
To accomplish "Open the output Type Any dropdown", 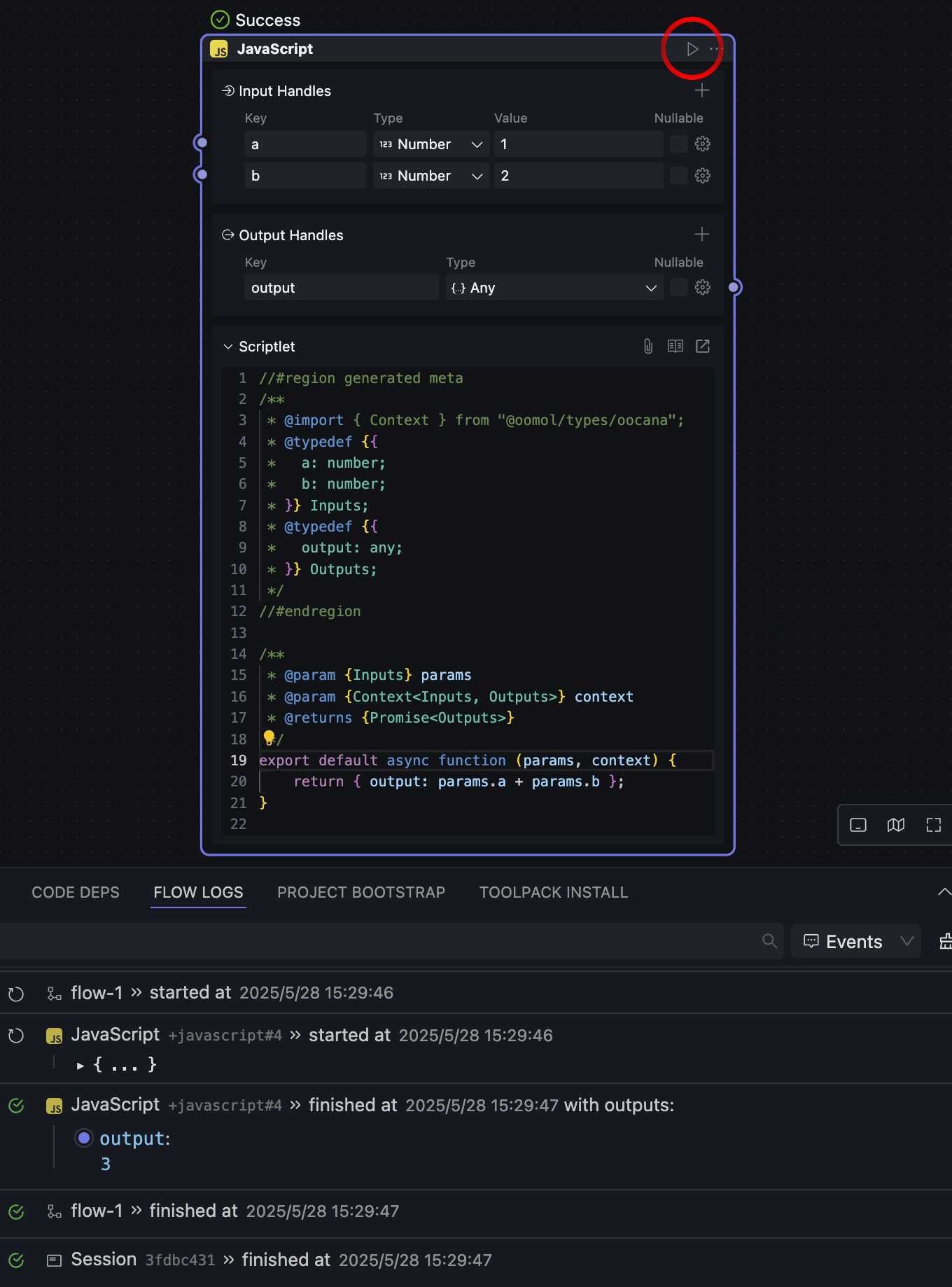I will (554, 288).
